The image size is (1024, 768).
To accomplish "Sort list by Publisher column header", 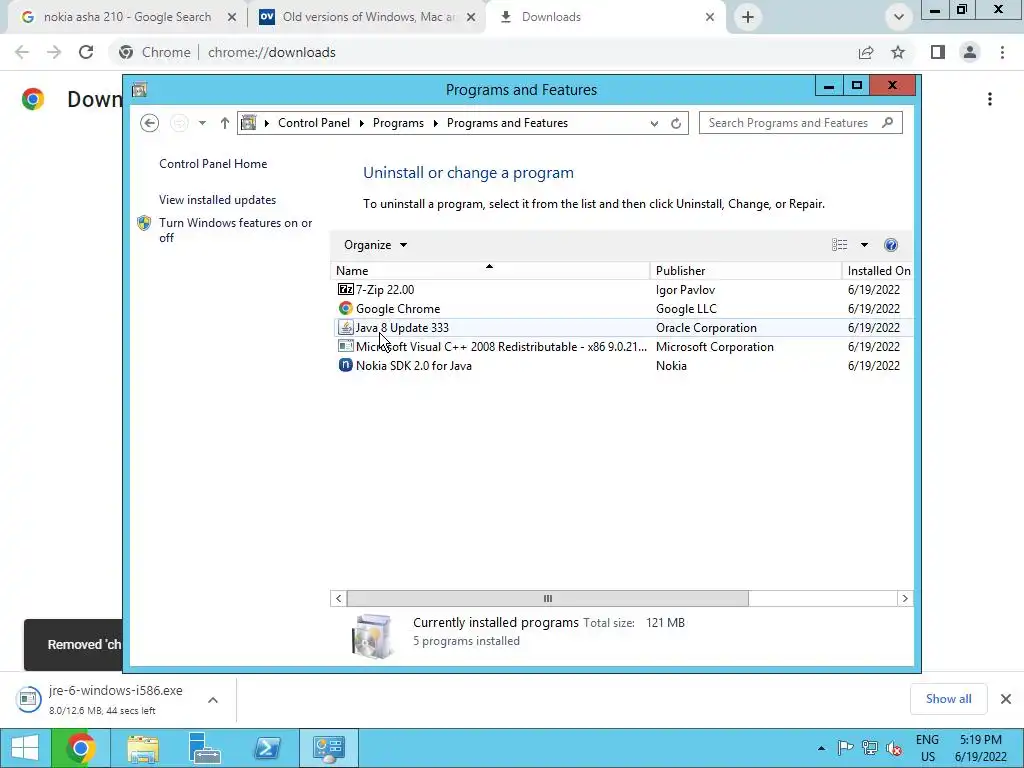I will pos(746,270).
